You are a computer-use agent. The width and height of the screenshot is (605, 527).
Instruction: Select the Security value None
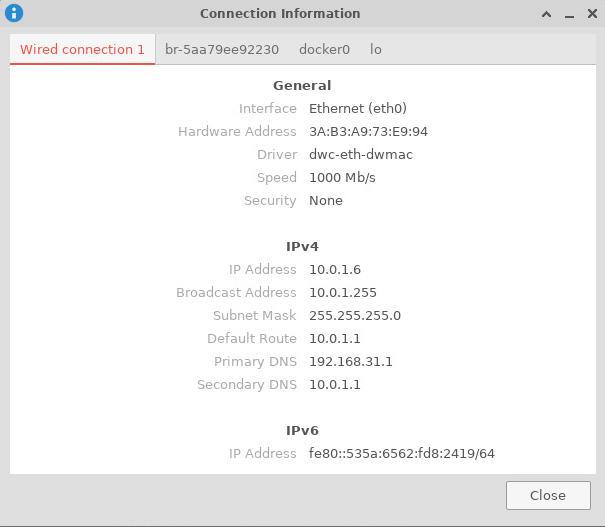coord(326,201)
